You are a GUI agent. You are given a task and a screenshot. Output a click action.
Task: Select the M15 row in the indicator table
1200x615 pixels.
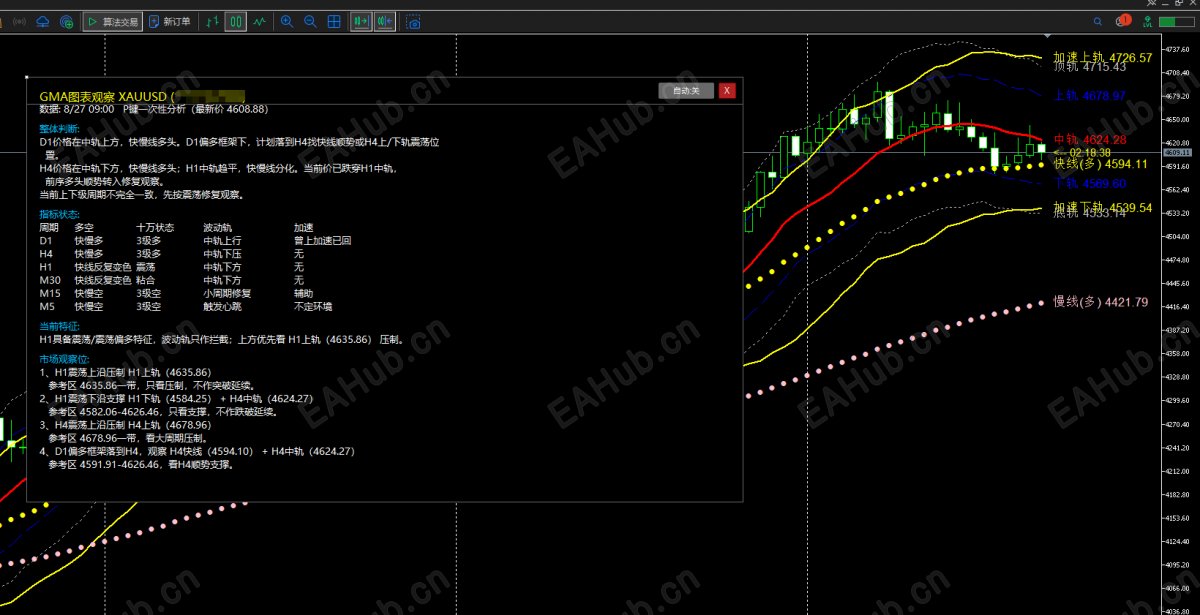click(176, 293)
